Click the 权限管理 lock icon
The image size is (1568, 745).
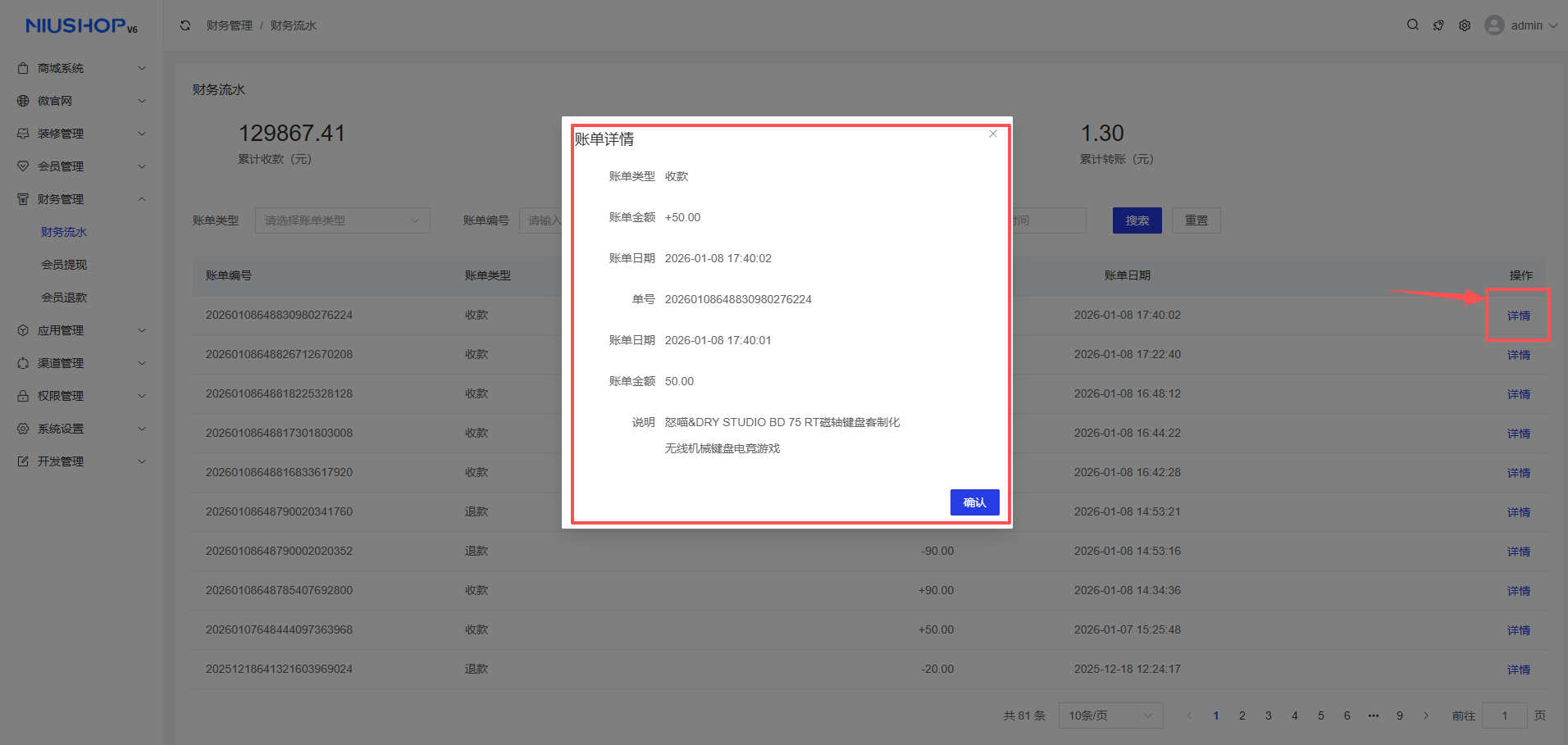[23, 396]
